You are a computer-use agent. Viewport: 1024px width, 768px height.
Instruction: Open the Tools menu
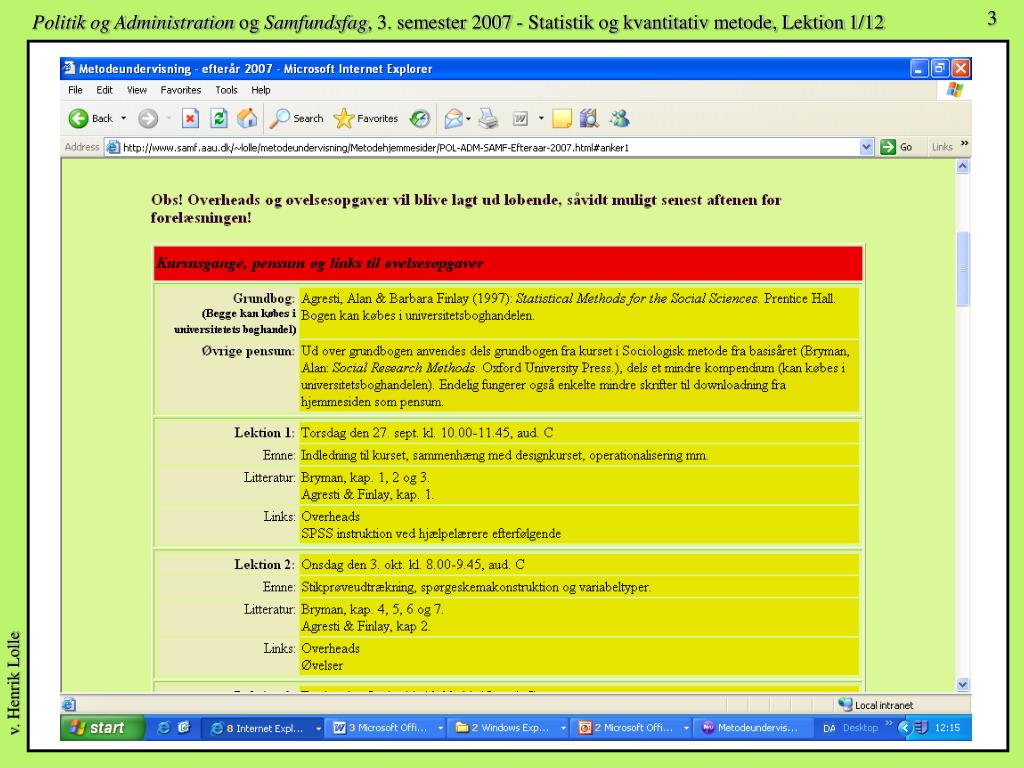click(227, 90)
